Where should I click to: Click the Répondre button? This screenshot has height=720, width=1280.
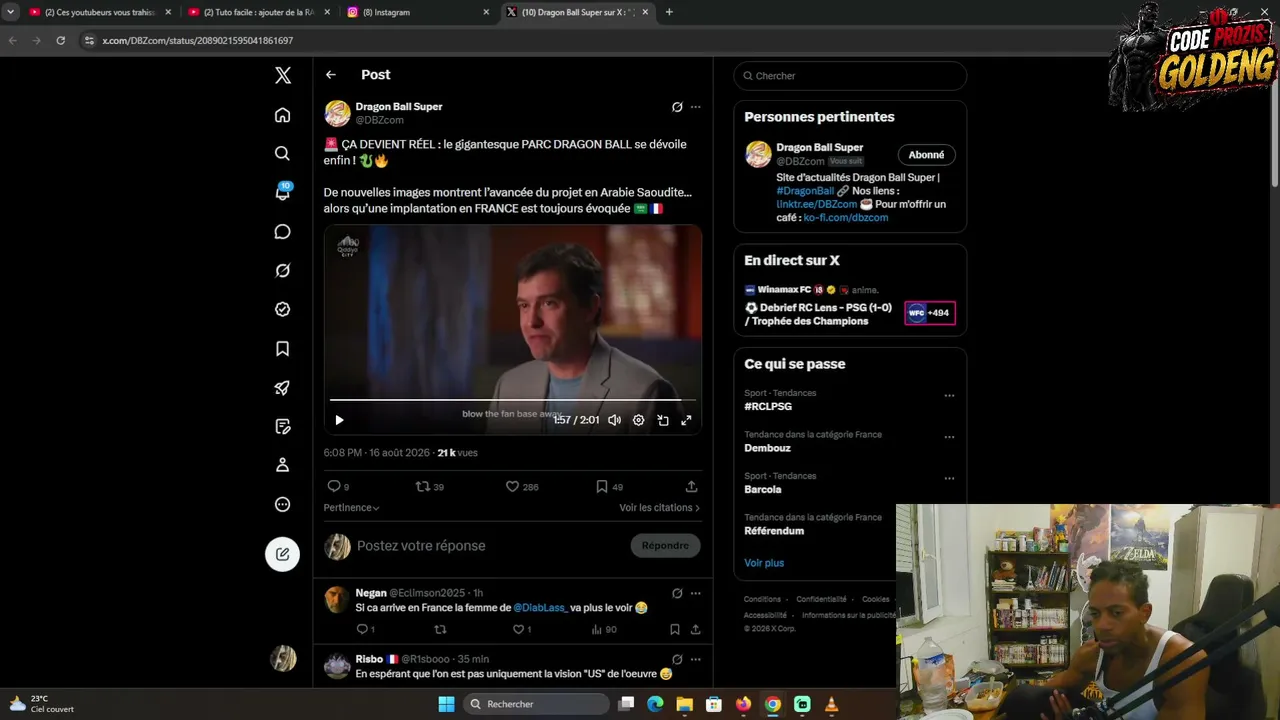pos(665,546)
